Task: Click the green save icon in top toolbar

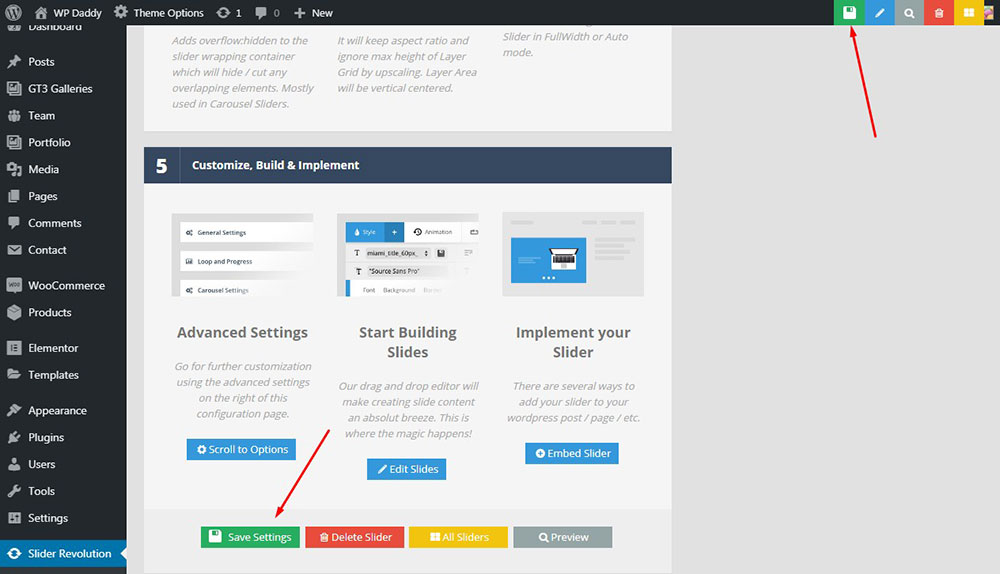Action: [x=849, y=13]
